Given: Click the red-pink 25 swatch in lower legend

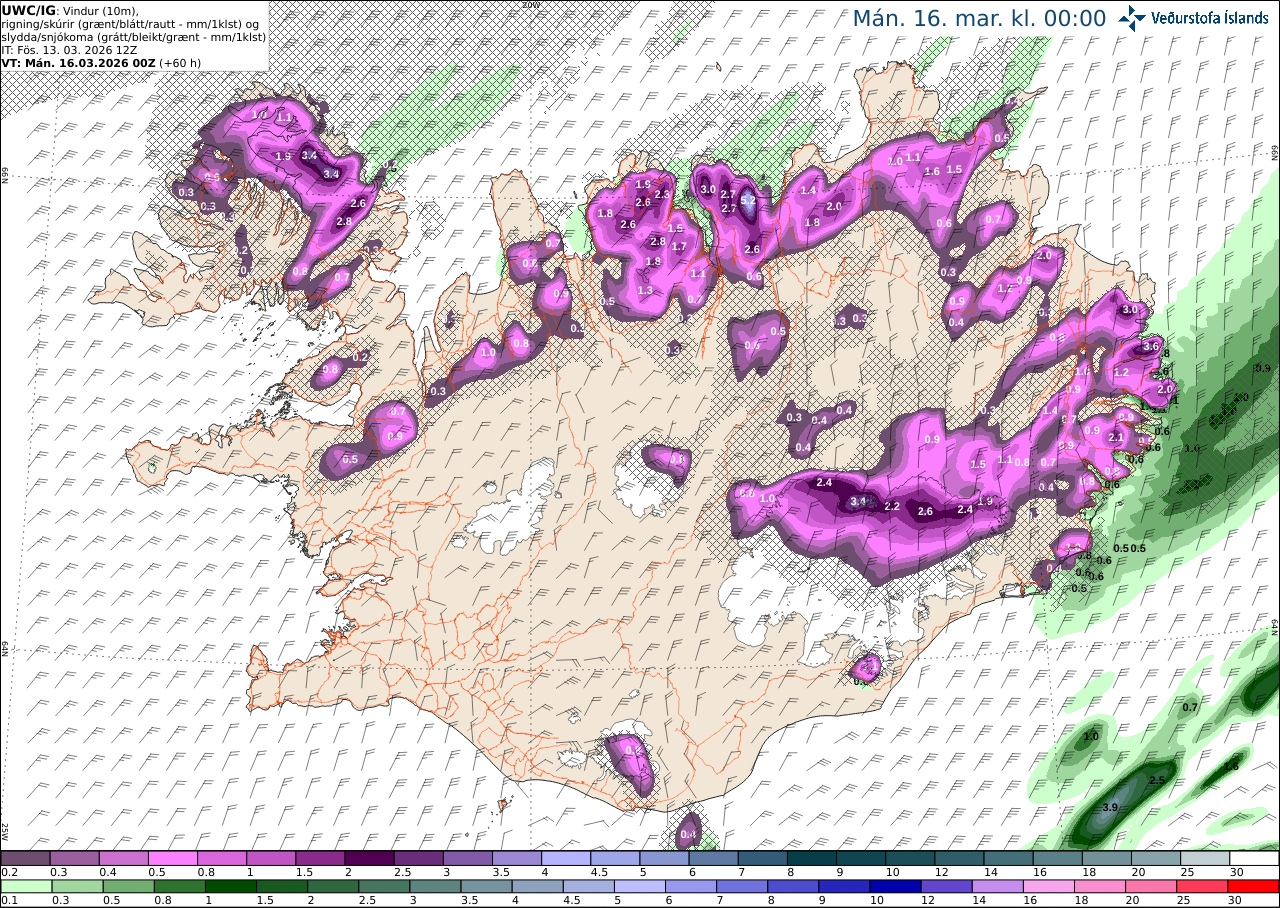Looking at the screenshot, I should coord(1203,886).
